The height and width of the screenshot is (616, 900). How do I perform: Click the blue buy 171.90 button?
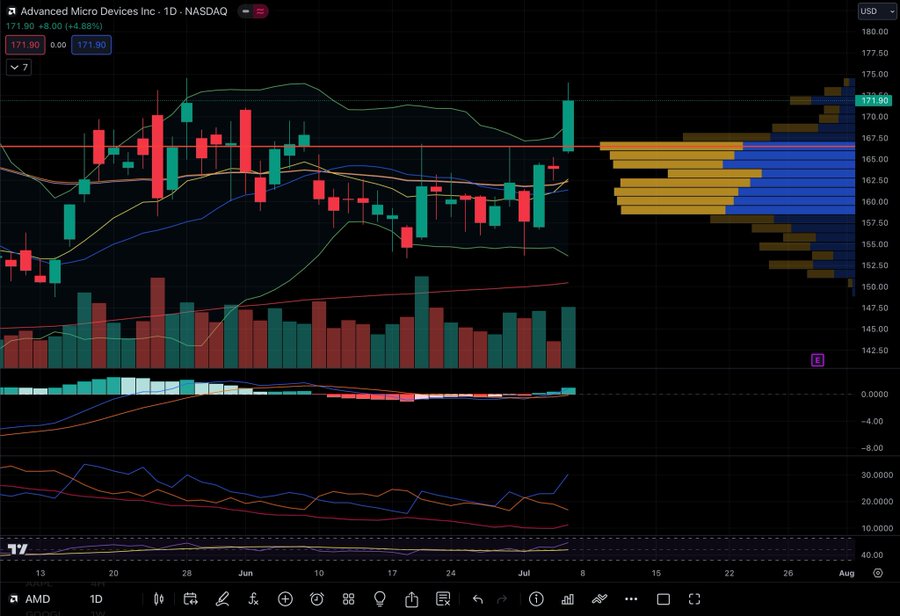pyautogui.click(x=91, y=44)
